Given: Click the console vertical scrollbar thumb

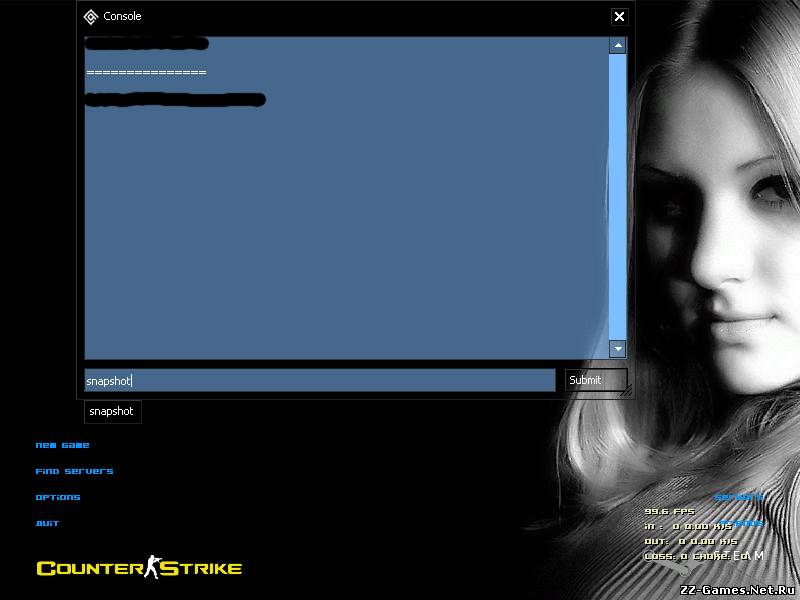Looking at the screenshot, I should coord(618,197).
